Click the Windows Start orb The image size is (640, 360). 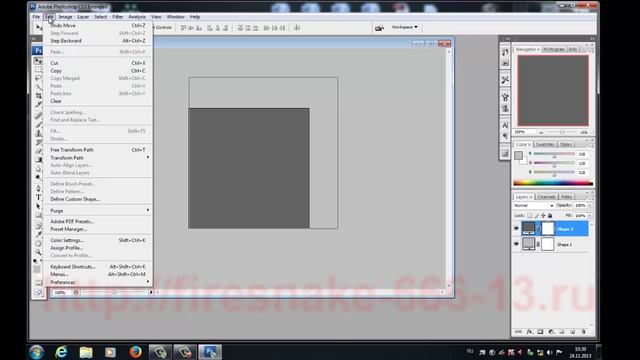coord(36,352)
